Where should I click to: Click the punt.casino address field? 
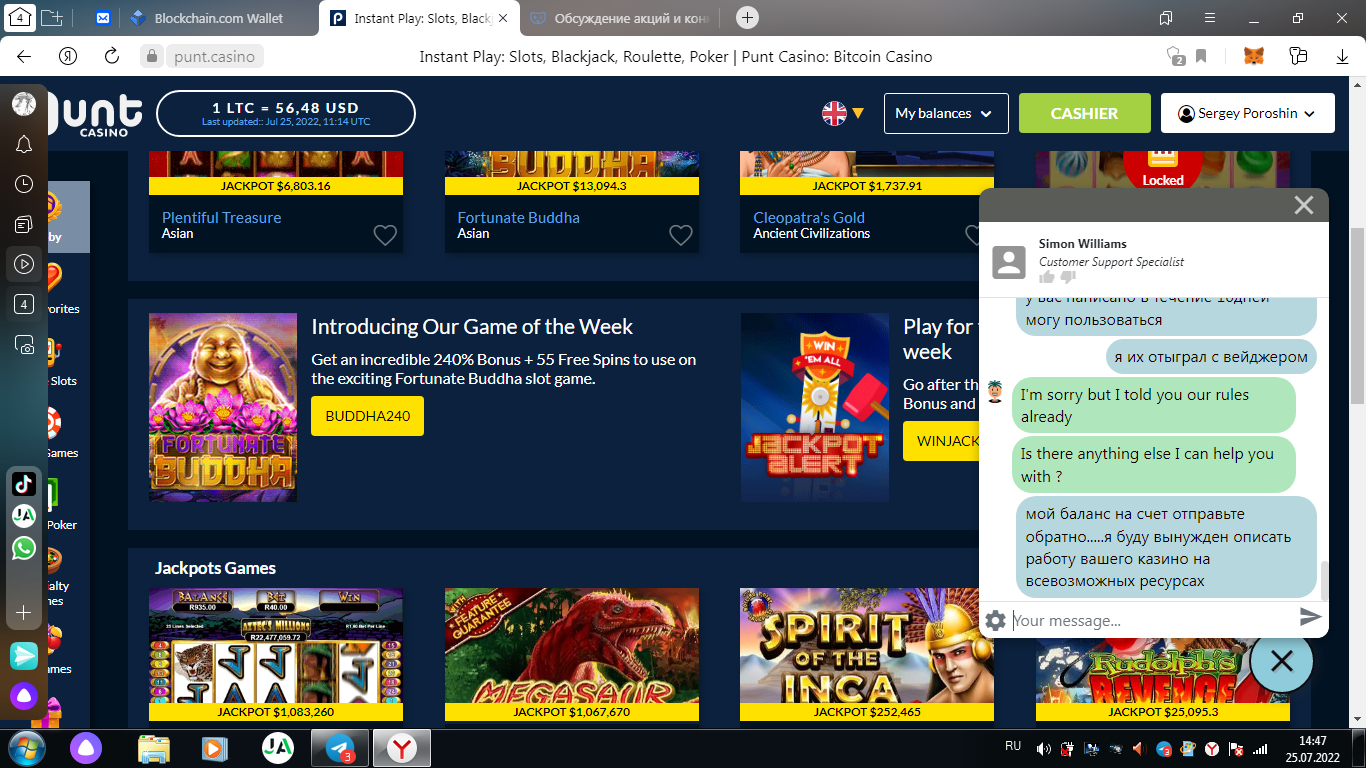[x=214, y=57]
